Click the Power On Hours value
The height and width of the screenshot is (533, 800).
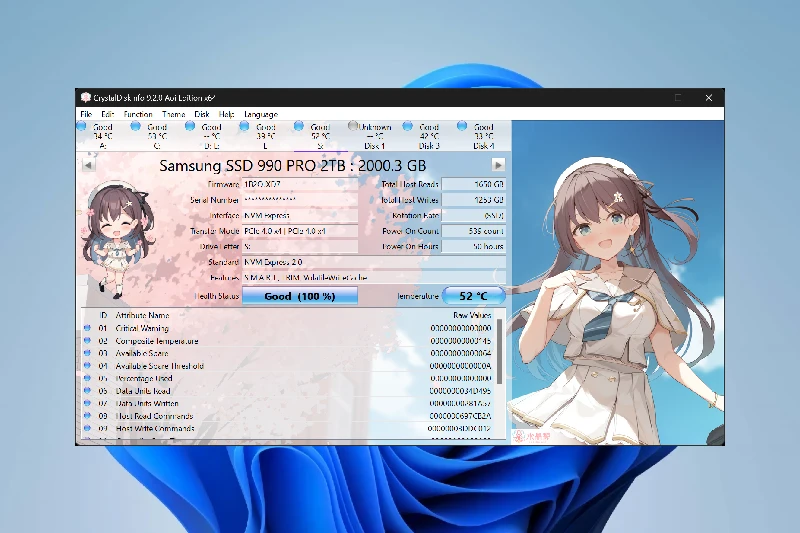[473, 246]
